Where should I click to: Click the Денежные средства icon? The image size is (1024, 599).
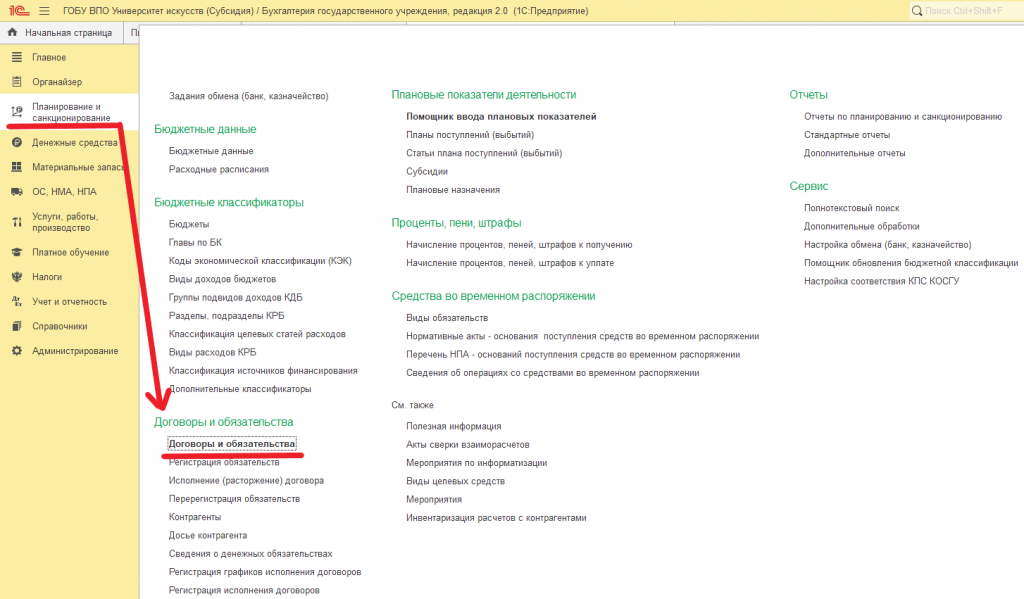tap(17, 142)
